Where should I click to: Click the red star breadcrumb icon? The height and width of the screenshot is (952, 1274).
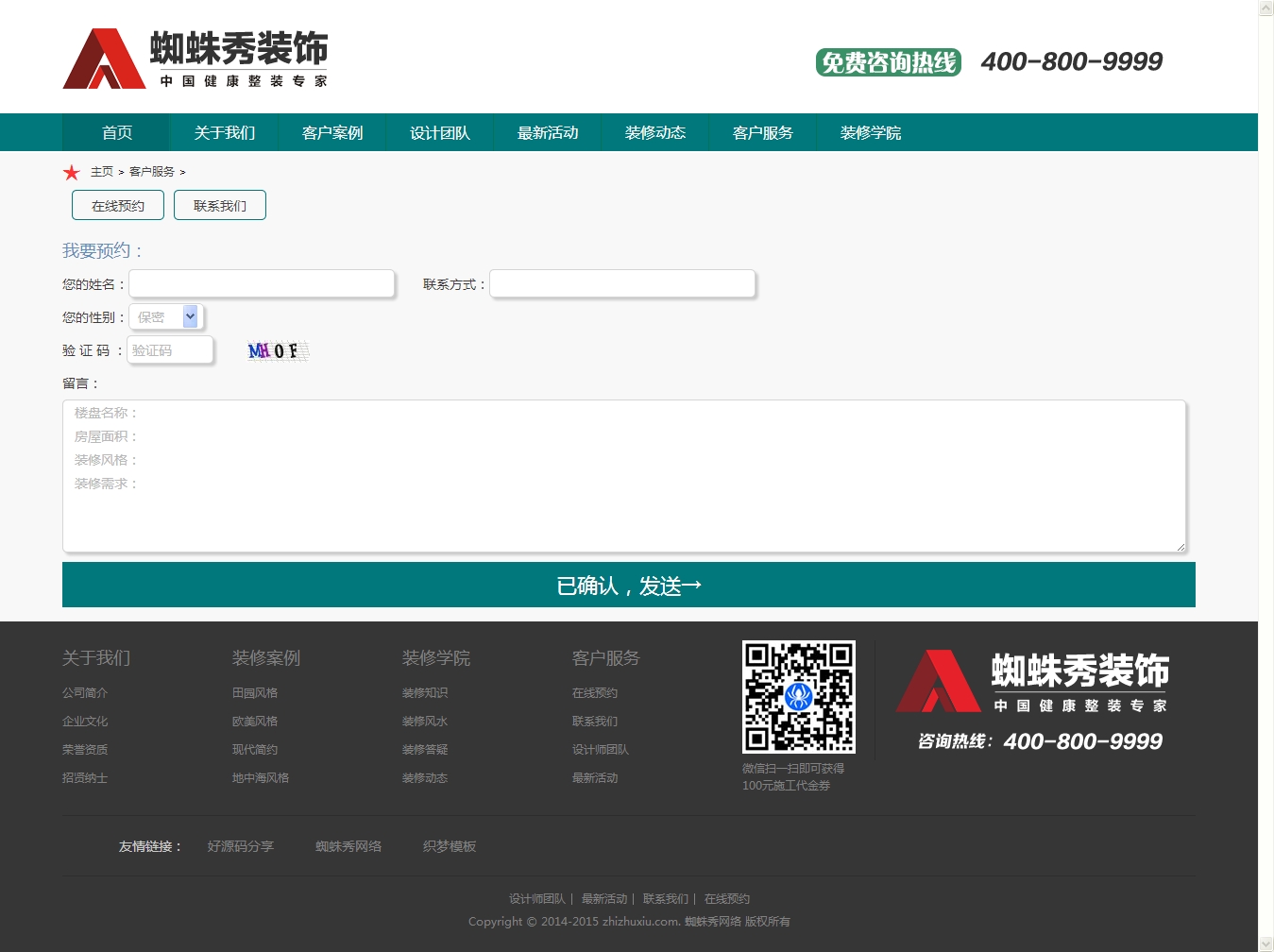pyautogui.click(x=71, y=172)
